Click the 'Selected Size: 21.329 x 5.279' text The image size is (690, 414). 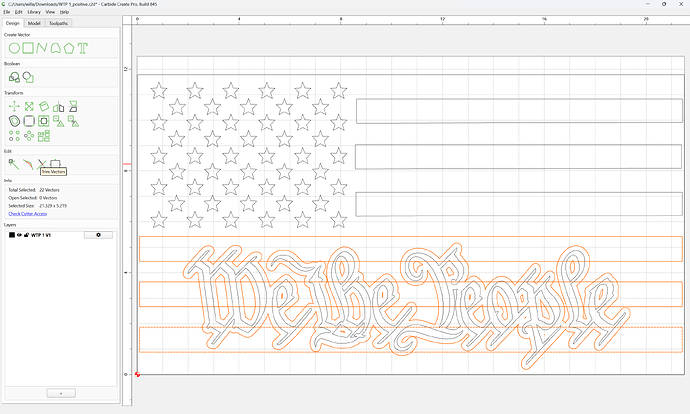point(37,206)
